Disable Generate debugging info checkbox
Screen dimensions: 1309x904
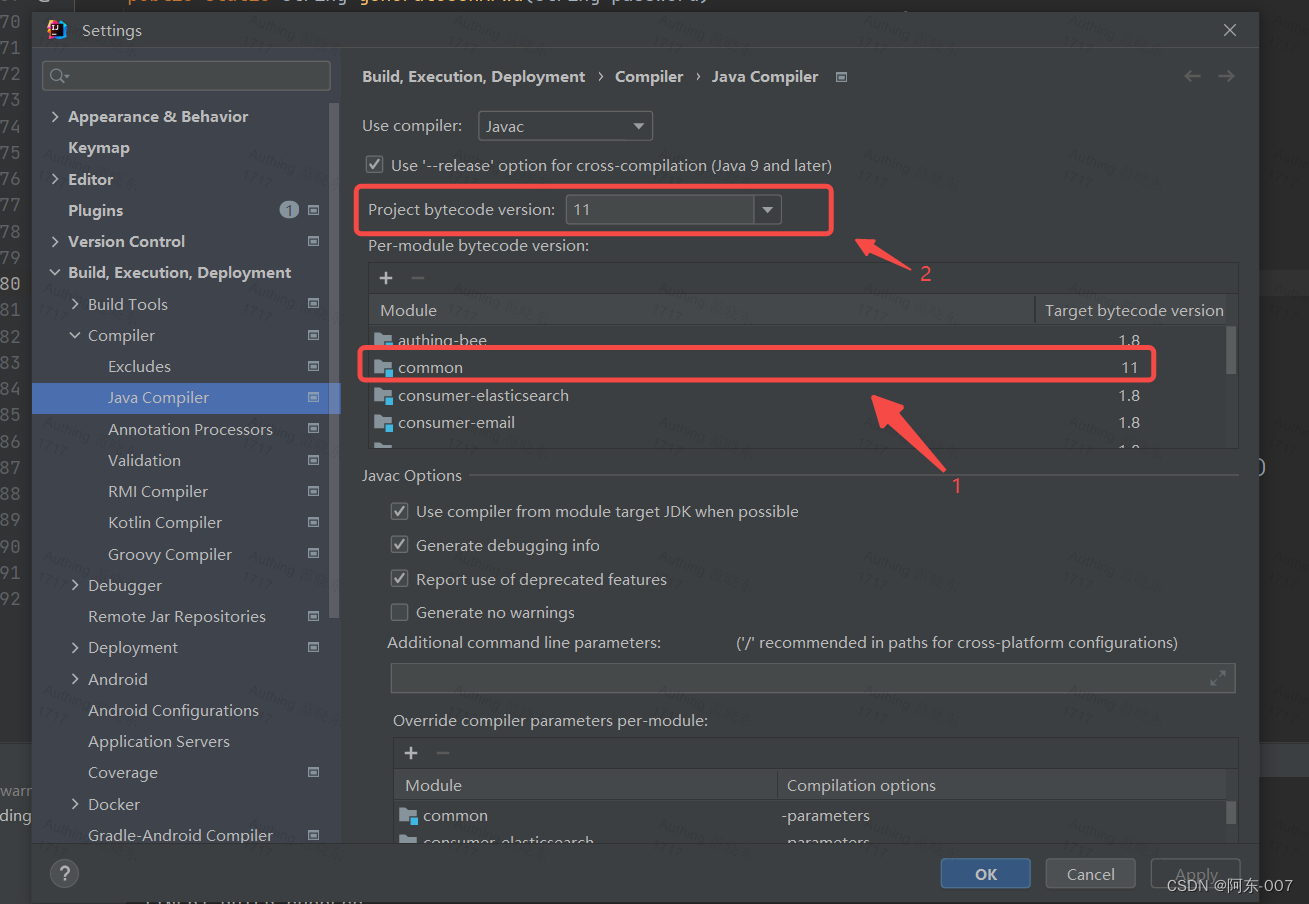point(399,545)
